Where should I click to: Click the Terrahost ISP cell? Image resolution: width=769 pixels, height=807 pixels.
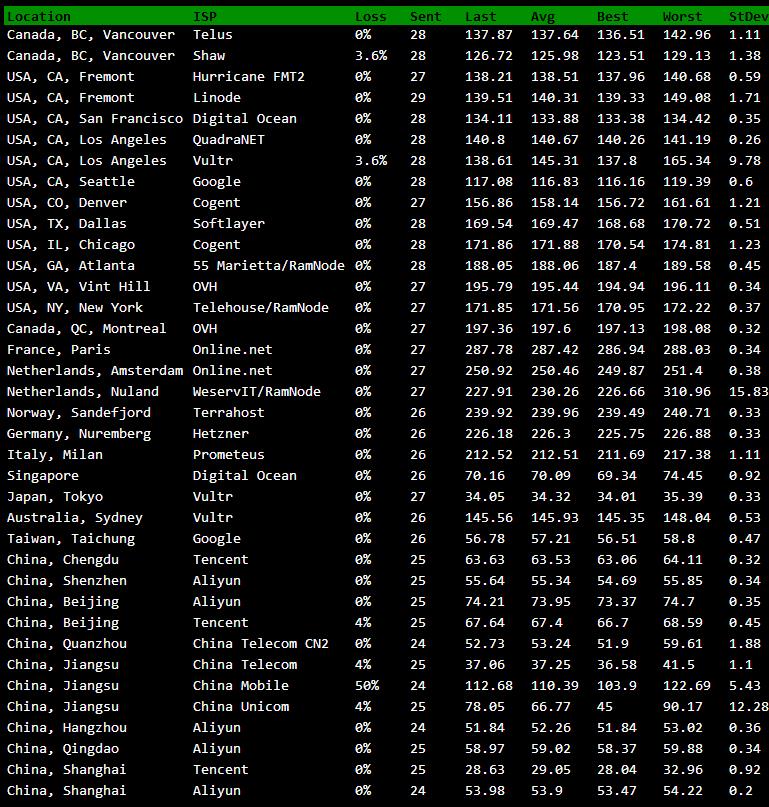click(229, 413)
